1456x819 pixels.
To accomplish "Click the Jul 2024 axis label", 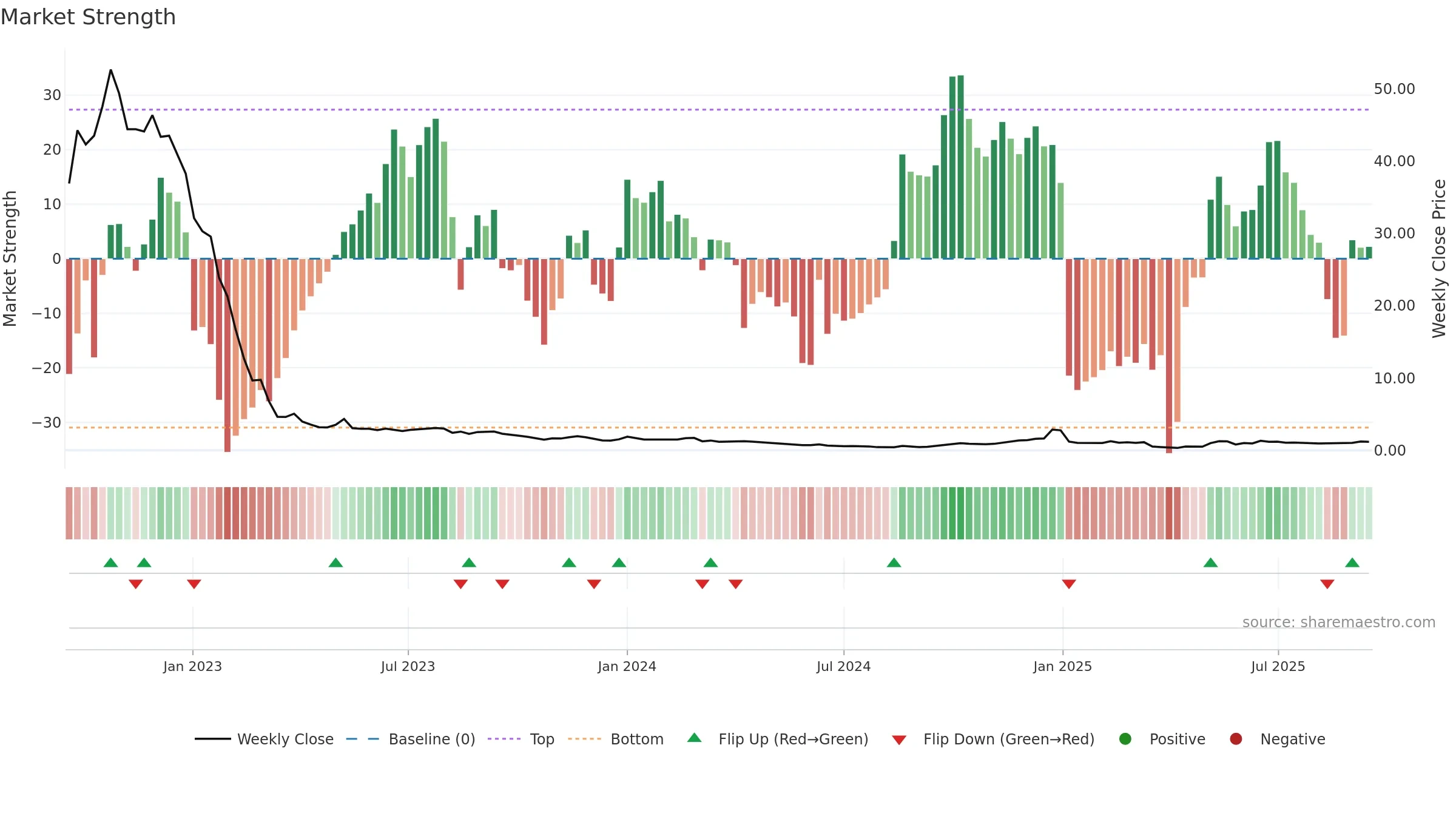I will (x=843, y=666).
